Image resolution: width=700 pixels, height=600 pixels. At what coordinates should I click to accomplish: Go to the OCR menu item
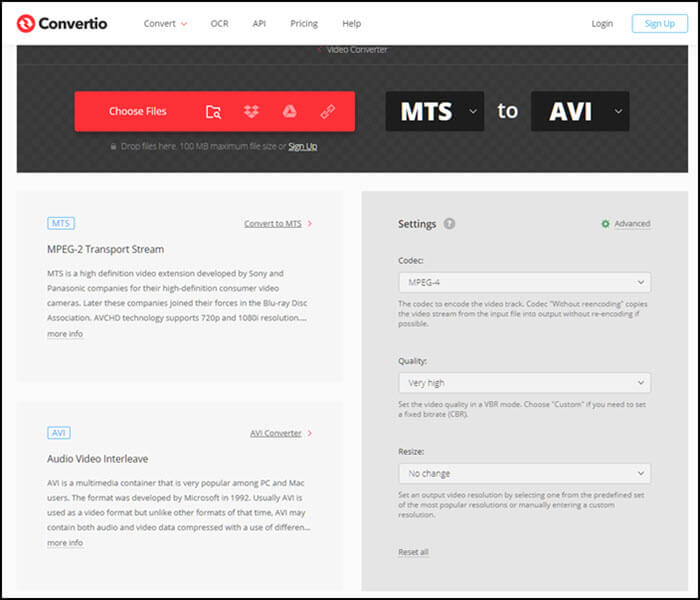(x=218, y=23)
